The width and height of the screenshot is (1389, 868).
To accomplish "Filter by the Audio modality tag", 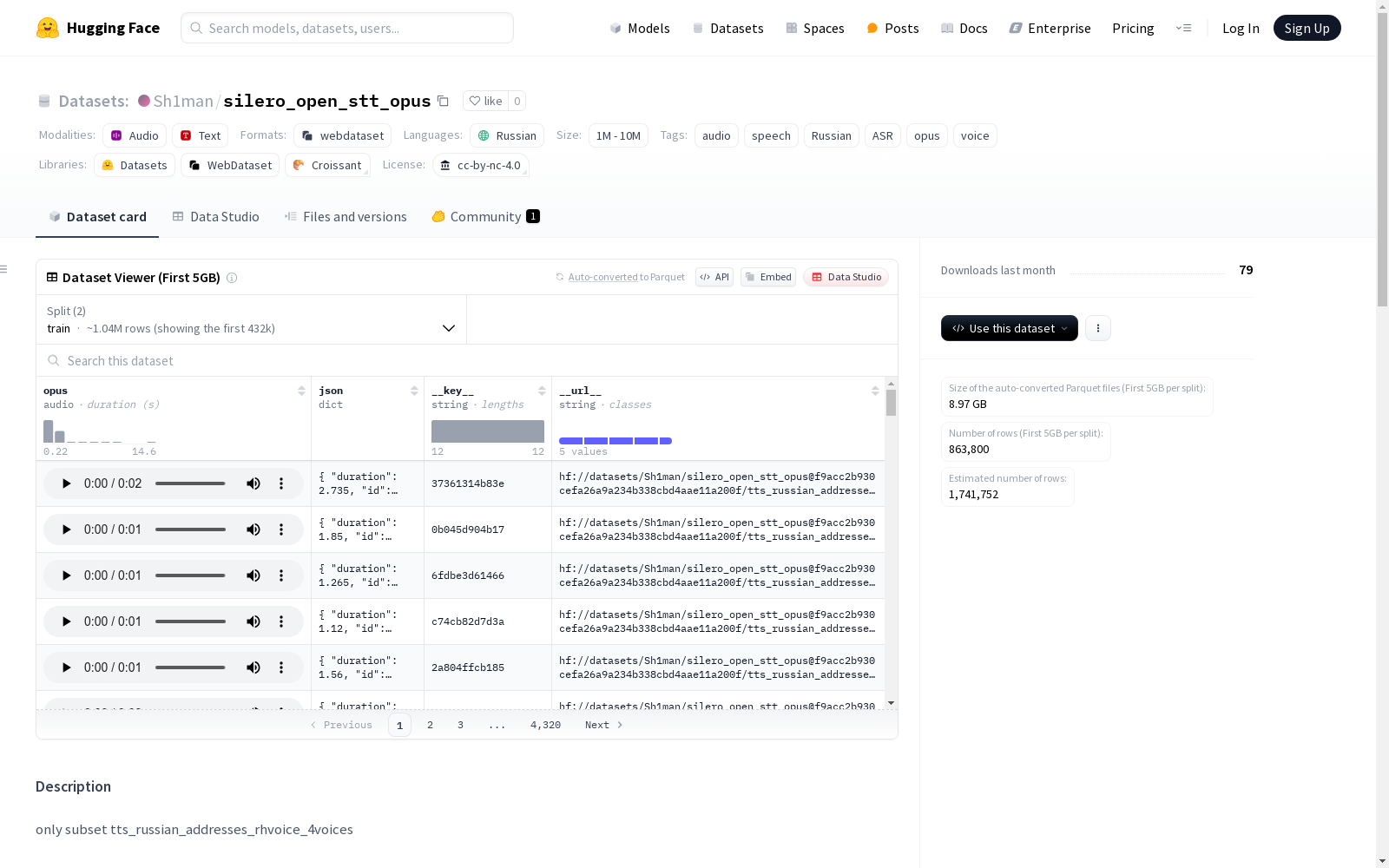I will tap(135, 135).
